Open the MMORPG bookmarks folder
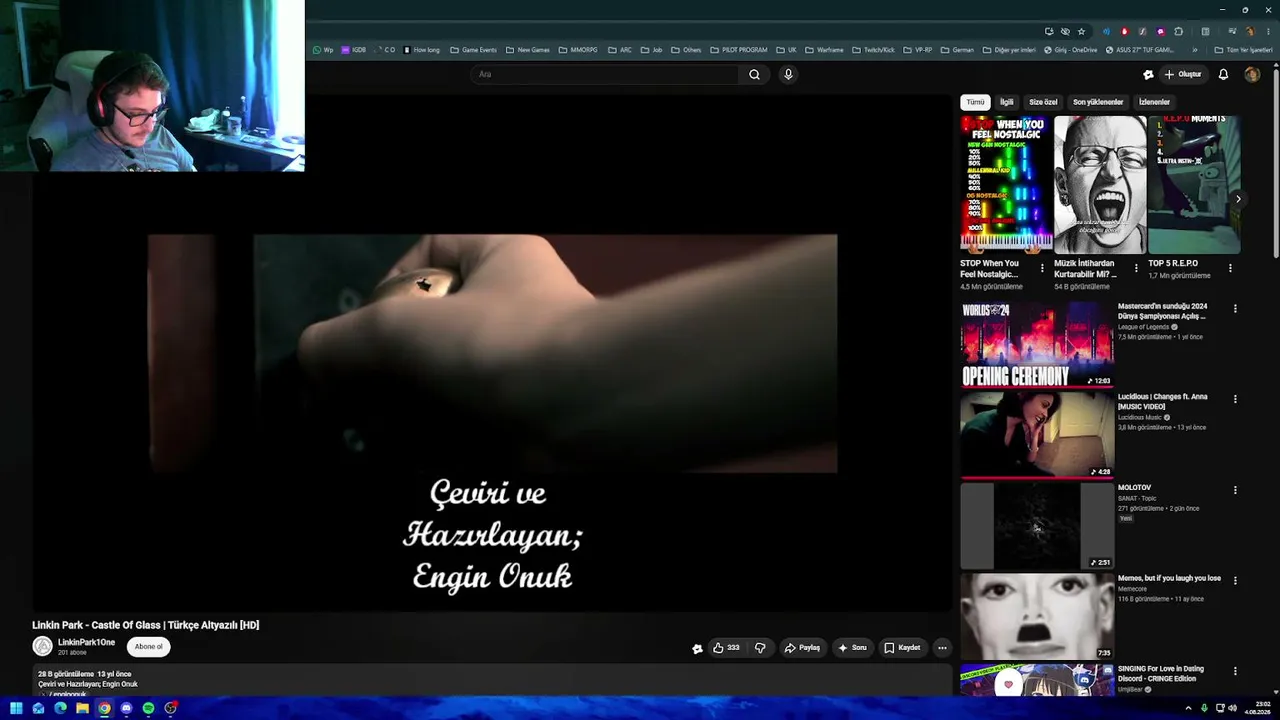This screenshot has width=1280, height=720. (x=578, y=50)
